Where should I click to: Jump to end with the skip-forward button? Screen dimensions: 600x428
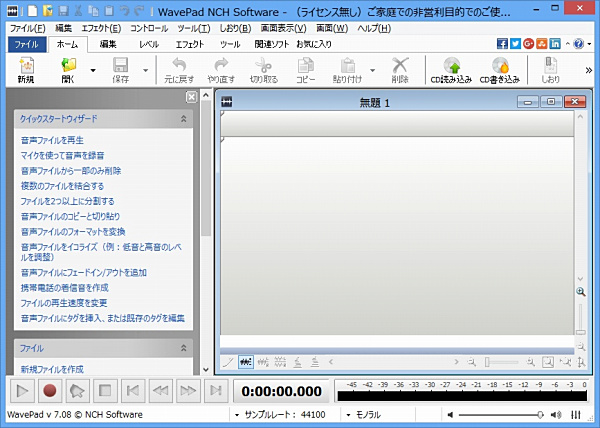pos(216,391)
